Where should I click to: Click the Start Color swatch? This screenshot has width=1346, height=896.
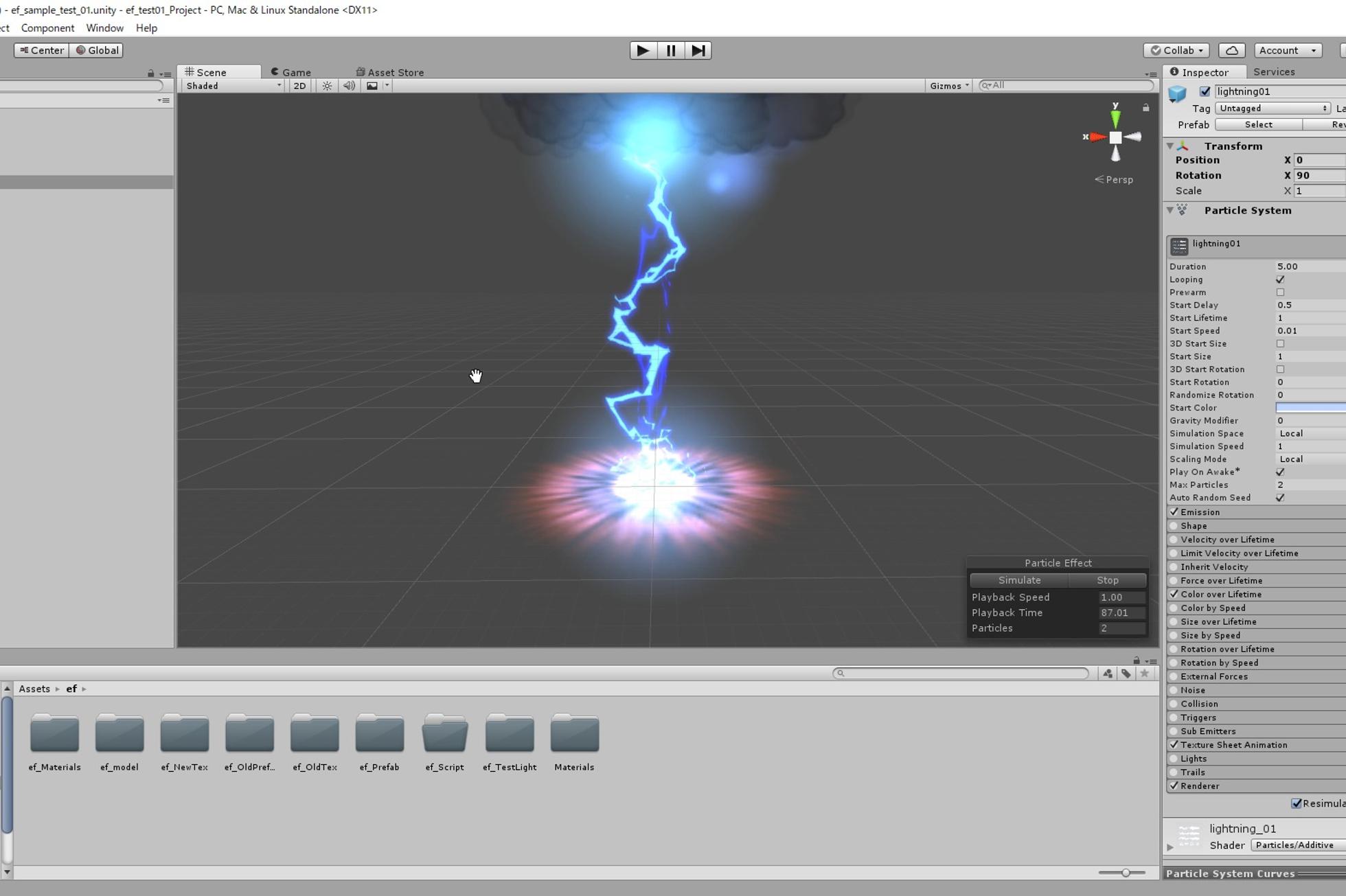[1310, 408]
